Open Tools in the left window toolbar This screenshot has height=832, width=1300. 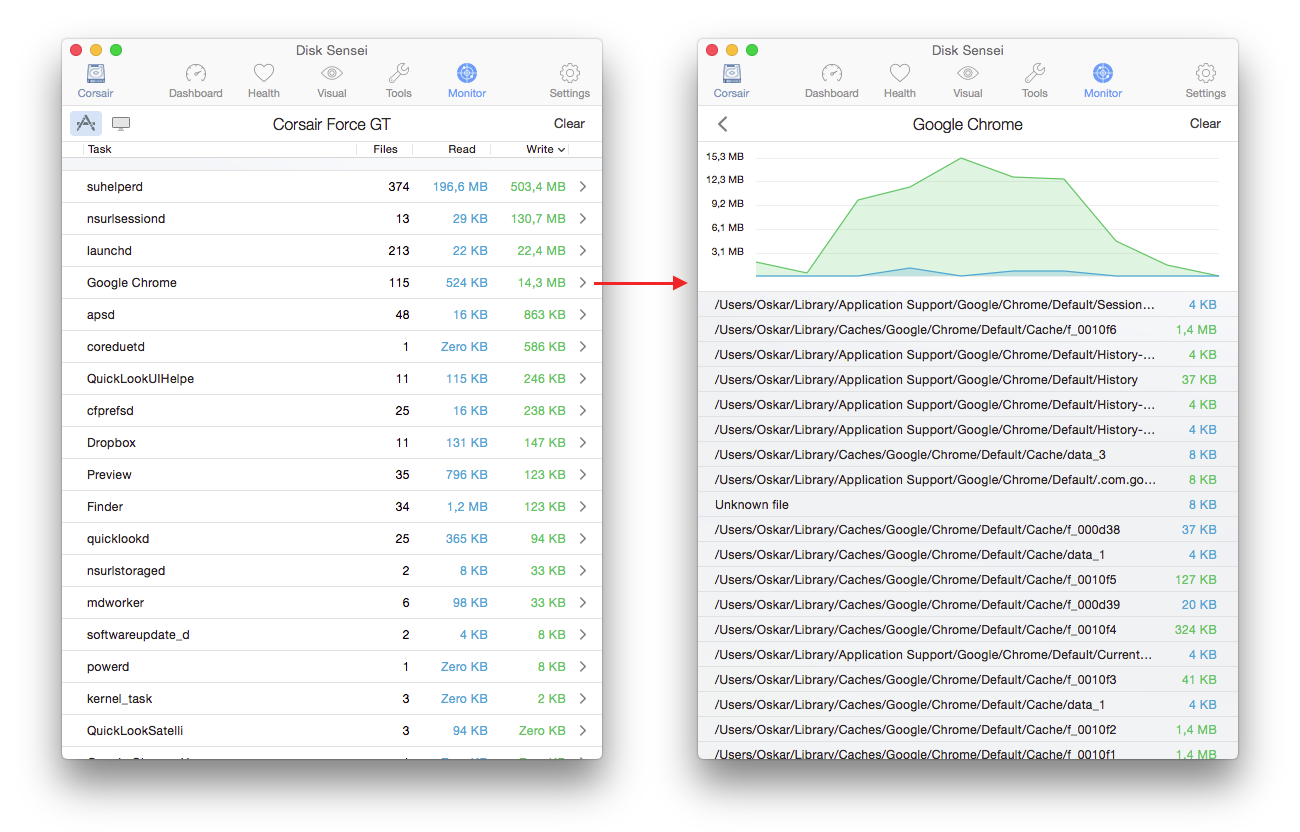pos(399,80)
